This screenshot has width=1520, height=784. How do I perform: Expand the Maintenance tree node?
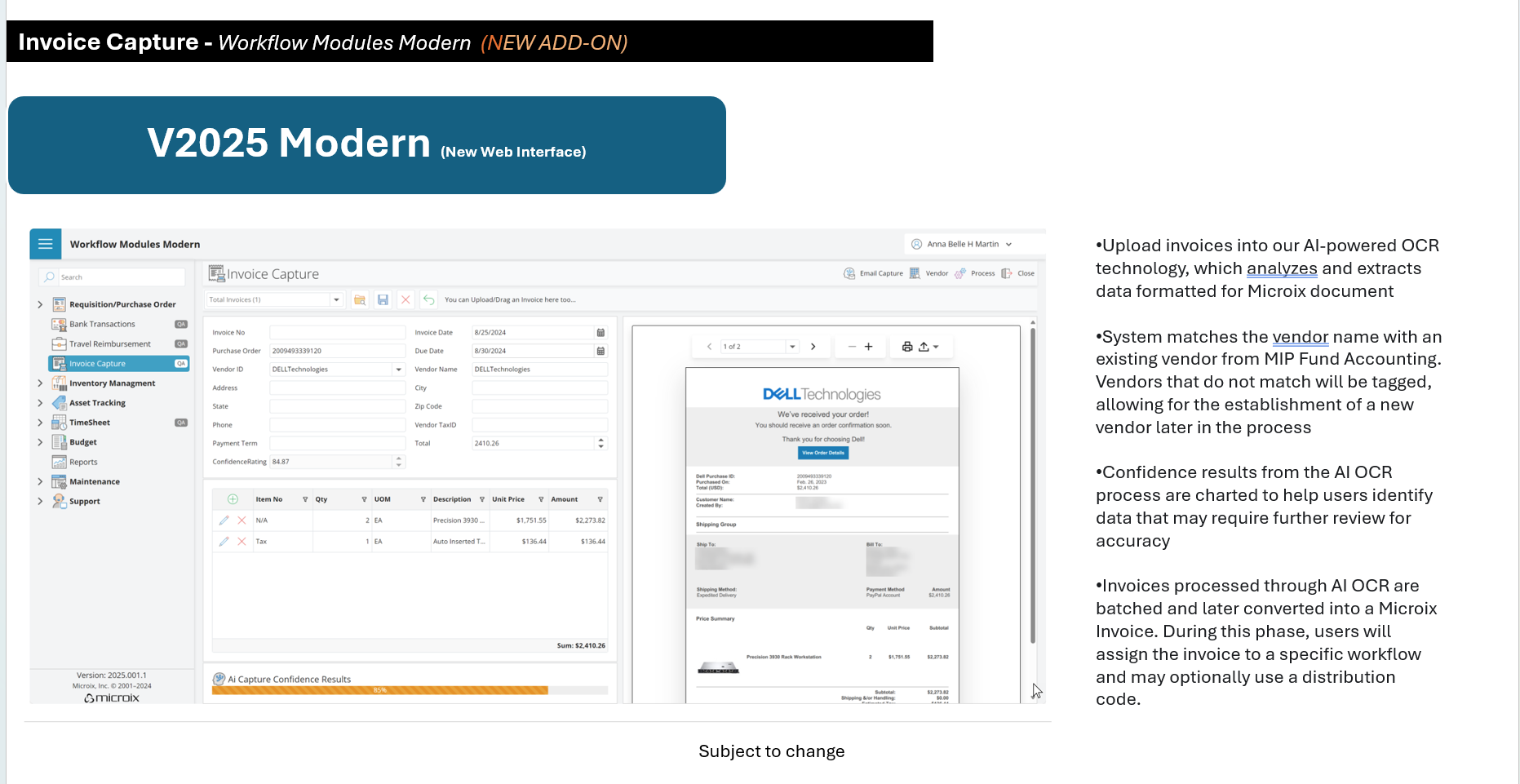pos(40,482)
